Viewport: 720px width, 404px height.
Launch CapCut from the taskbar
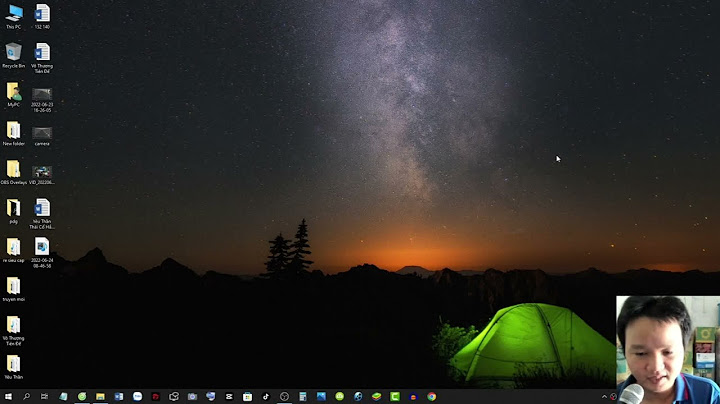pyautogui.click(x=229, y=397)
